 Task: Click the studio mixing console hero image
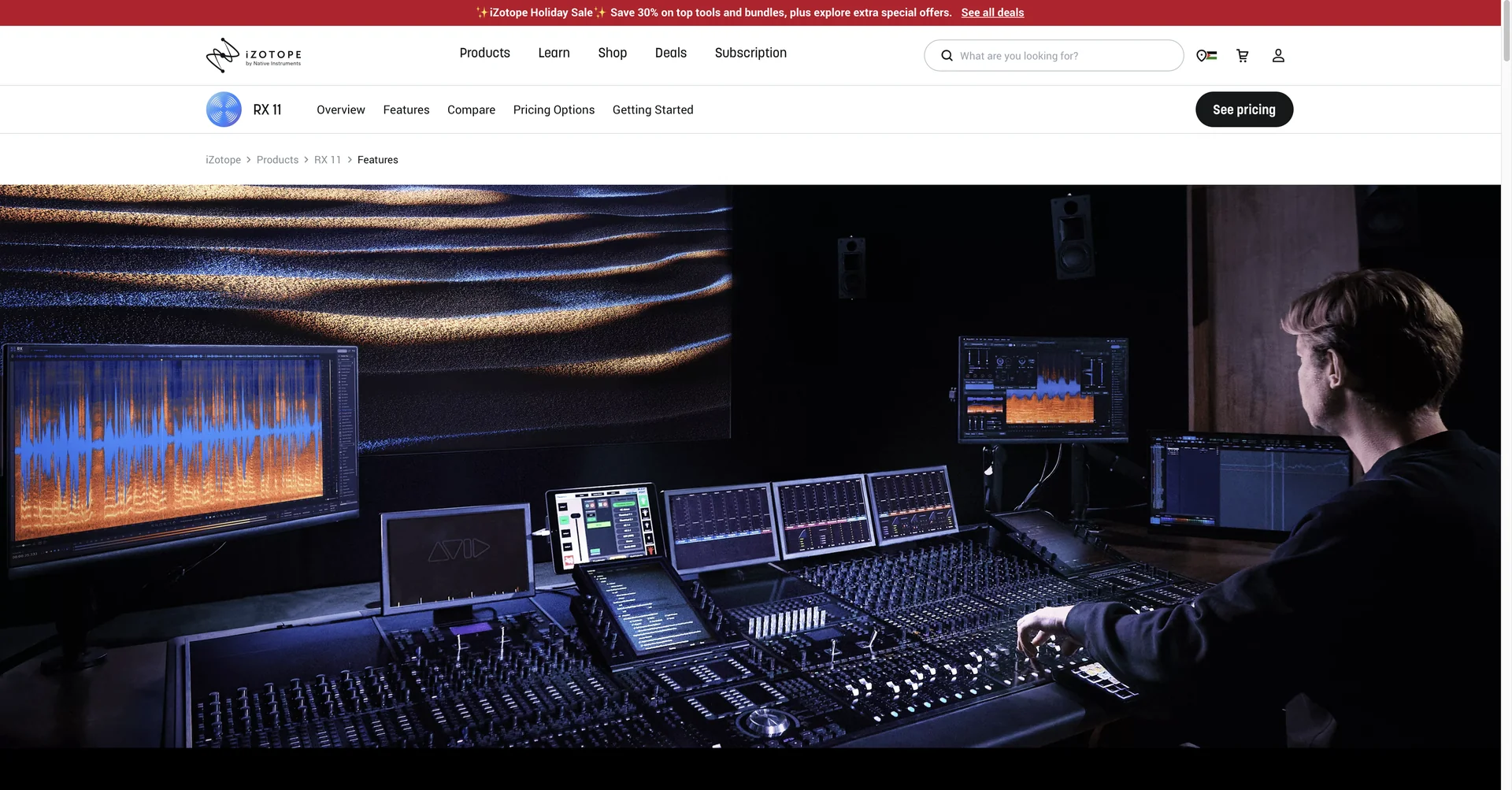(x=750, y=466)
